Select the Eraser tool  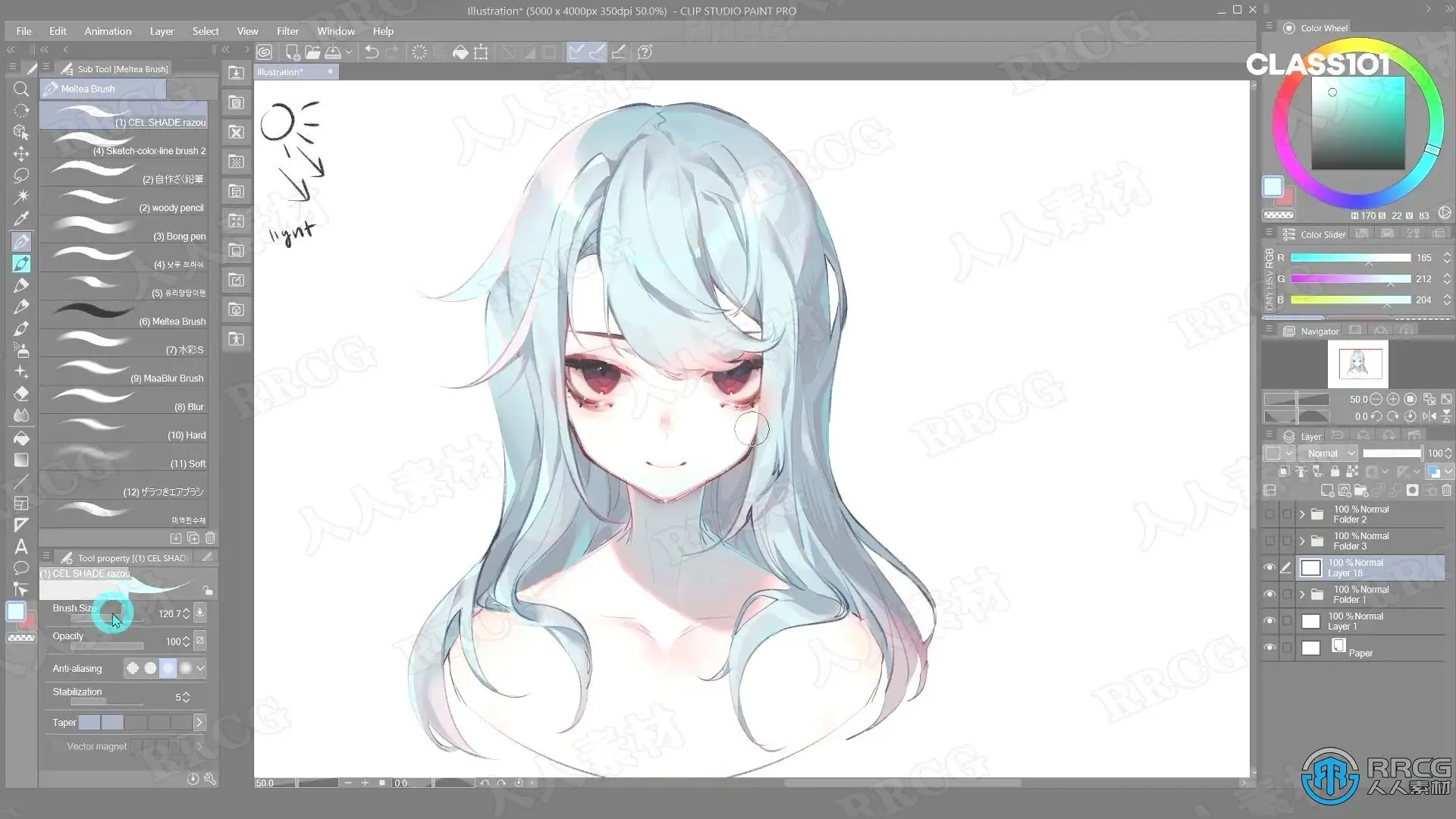[21, 394]
